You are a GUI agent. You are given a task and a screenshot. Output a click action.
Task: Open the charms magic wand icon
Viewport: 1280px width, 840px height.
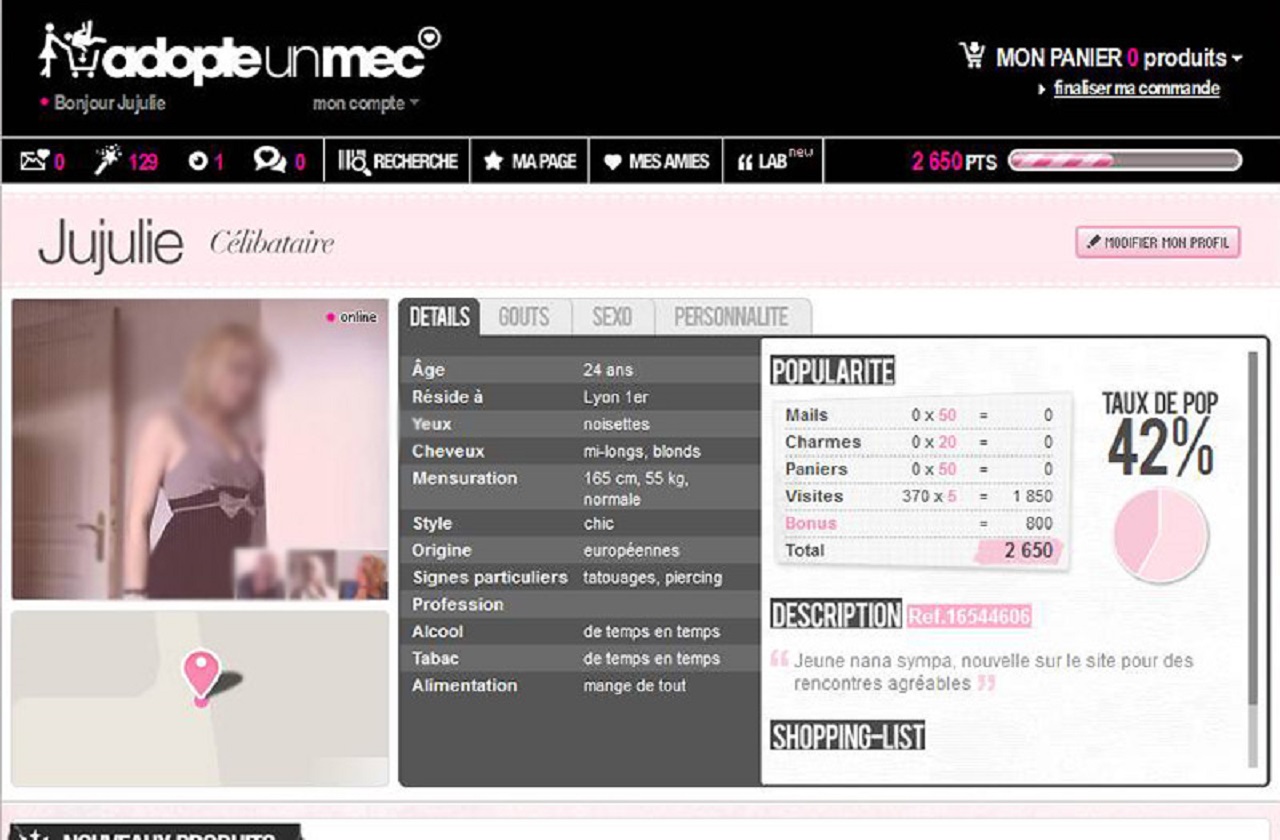click(108, 161)
